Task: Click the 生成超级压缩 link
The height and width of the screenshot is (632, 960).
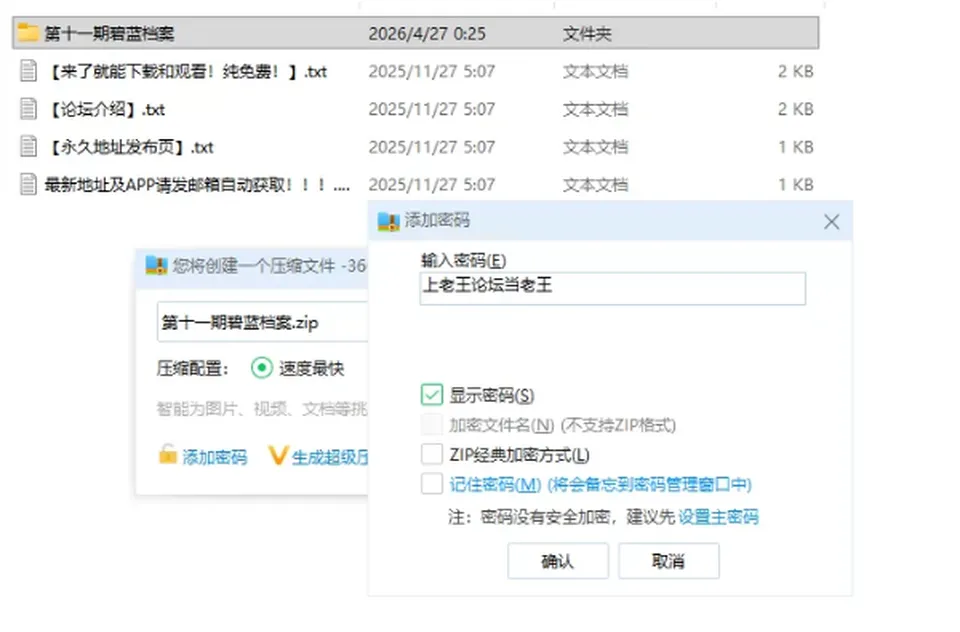Action: pyautogui.click(x=330, y=457)
